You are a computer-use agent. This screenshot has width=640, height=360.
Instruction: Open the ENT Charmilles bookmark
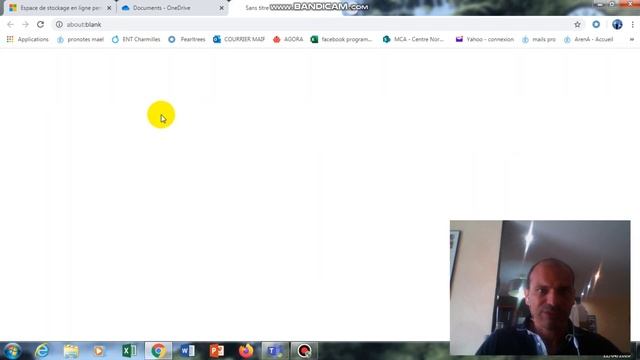pos(136,39)
